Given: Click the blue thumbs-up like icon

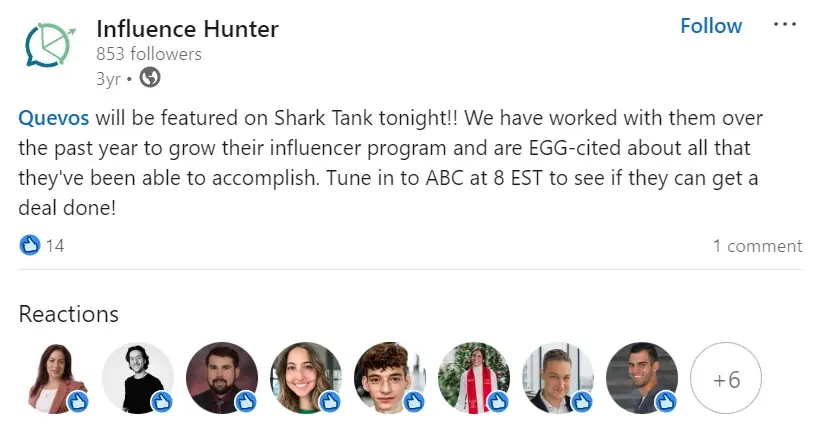Looking at the screenshot, I should click(30, 245).
